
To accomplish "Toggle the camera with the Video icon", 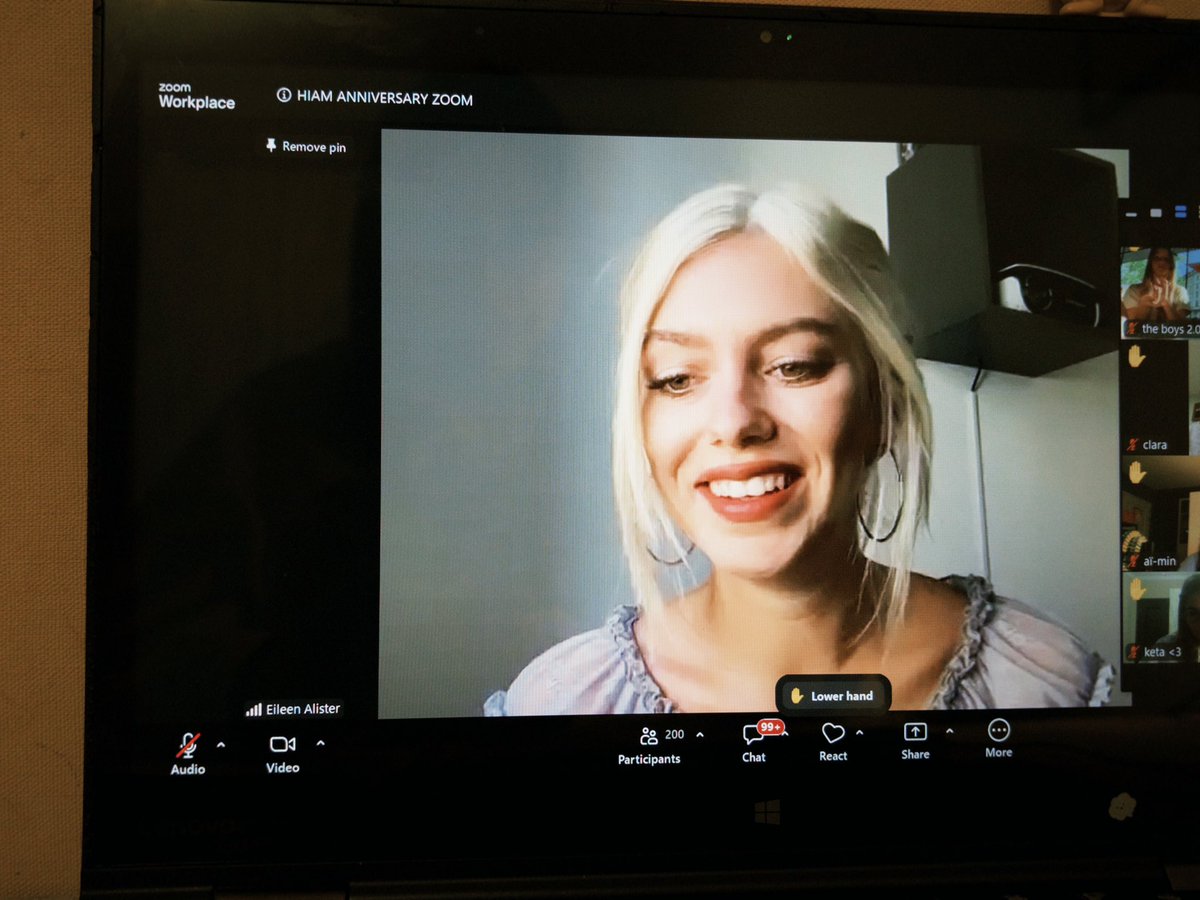I will coord(282,744).
